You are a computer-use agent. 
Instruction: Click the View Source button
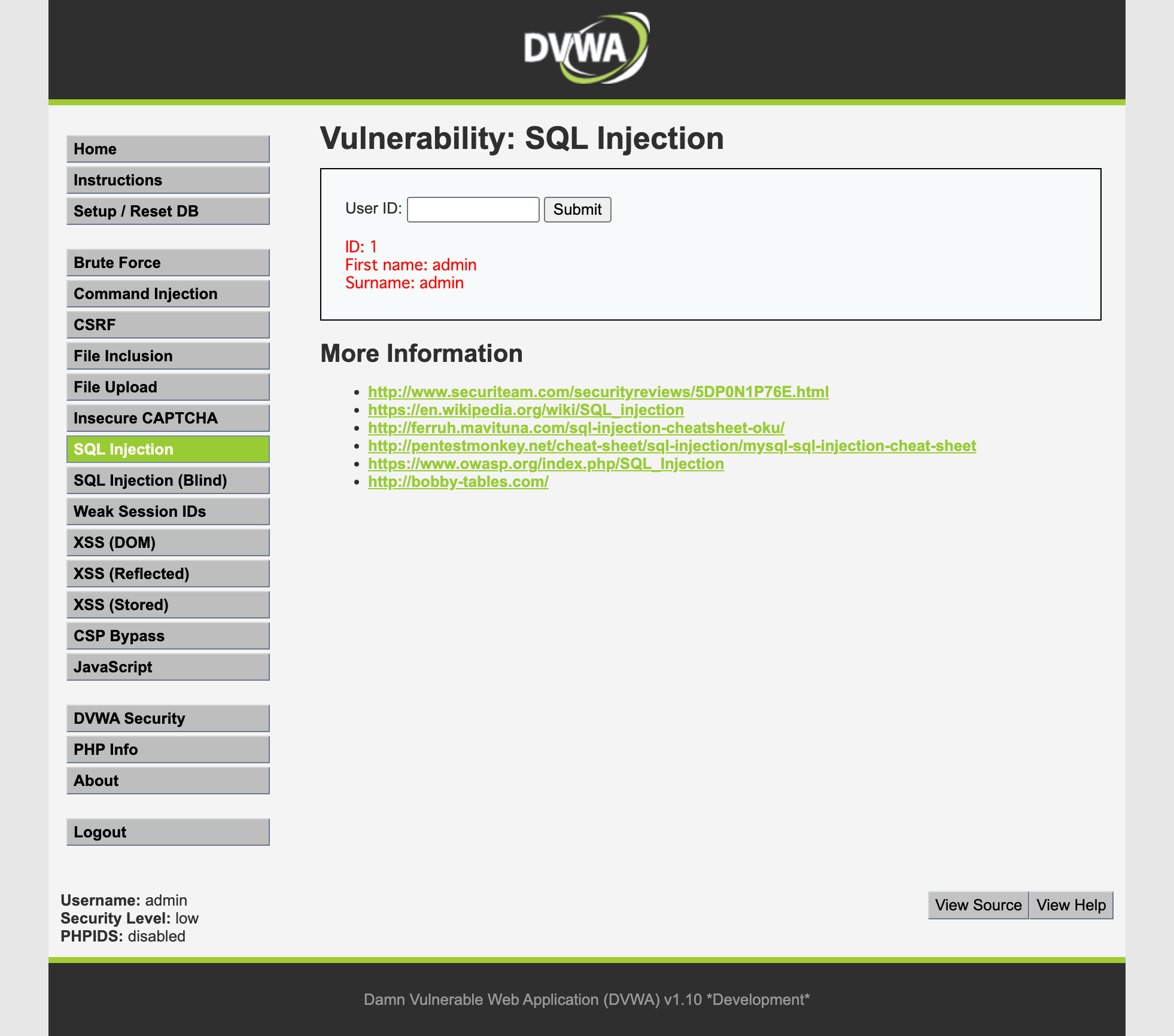[978, 905]
